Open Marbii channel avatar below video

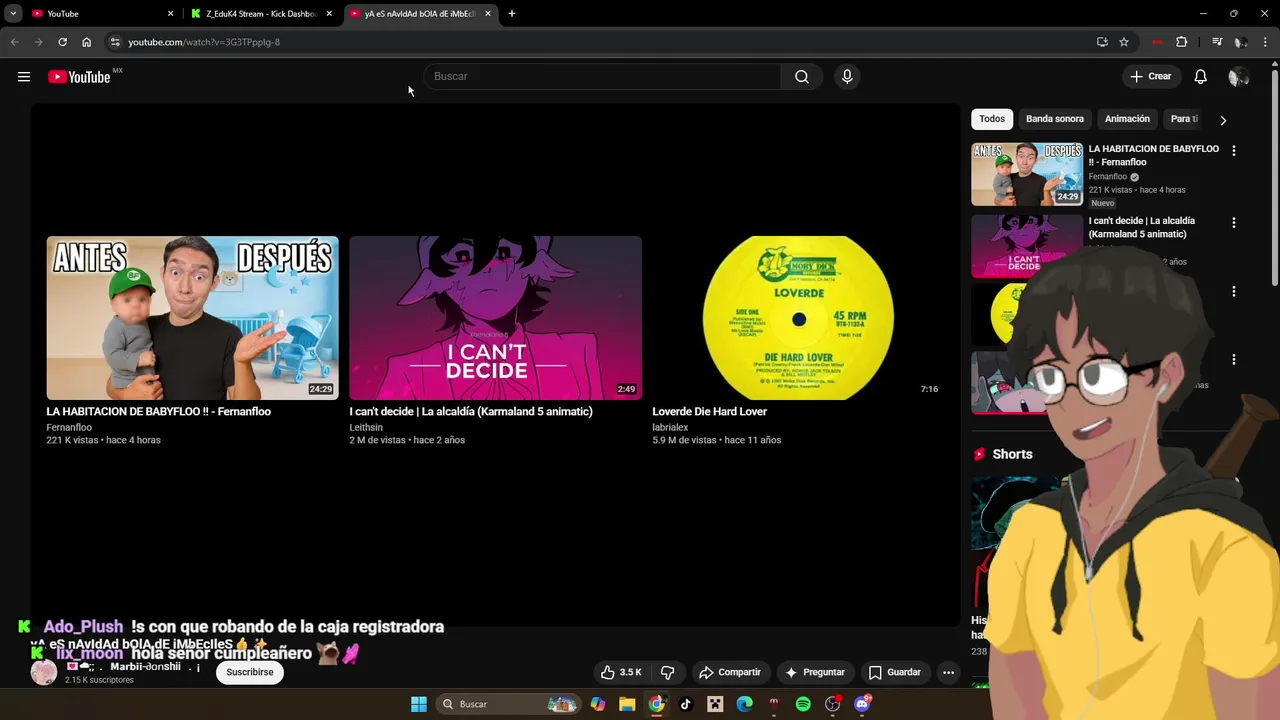(x=44, y=672)
